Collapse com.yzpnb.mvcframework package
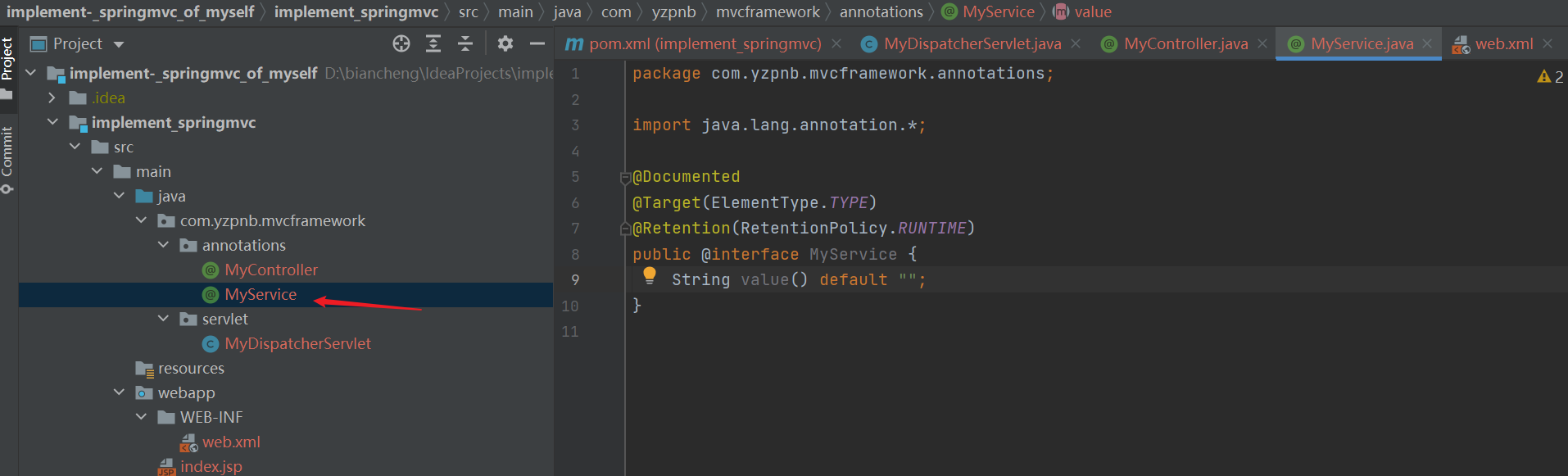Image resolution: width=1568 pixels, height=476 pixels. coord(141,220)
